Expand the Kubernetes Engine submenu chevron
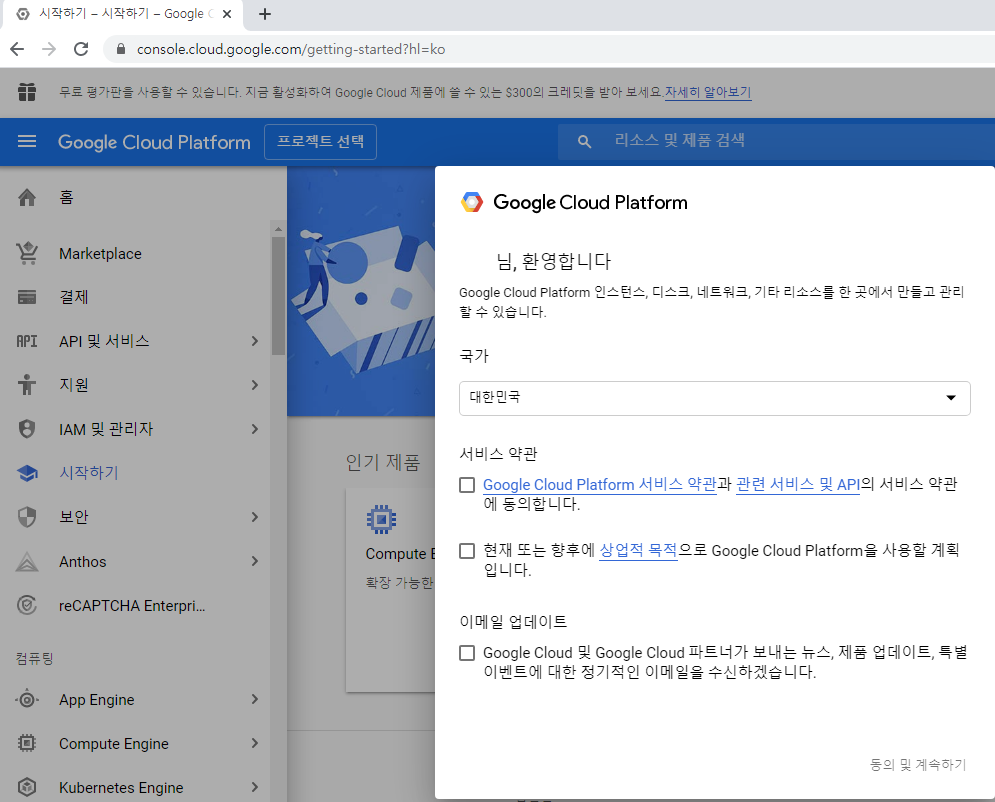The image size is (995, 802). tap(254, 787)
